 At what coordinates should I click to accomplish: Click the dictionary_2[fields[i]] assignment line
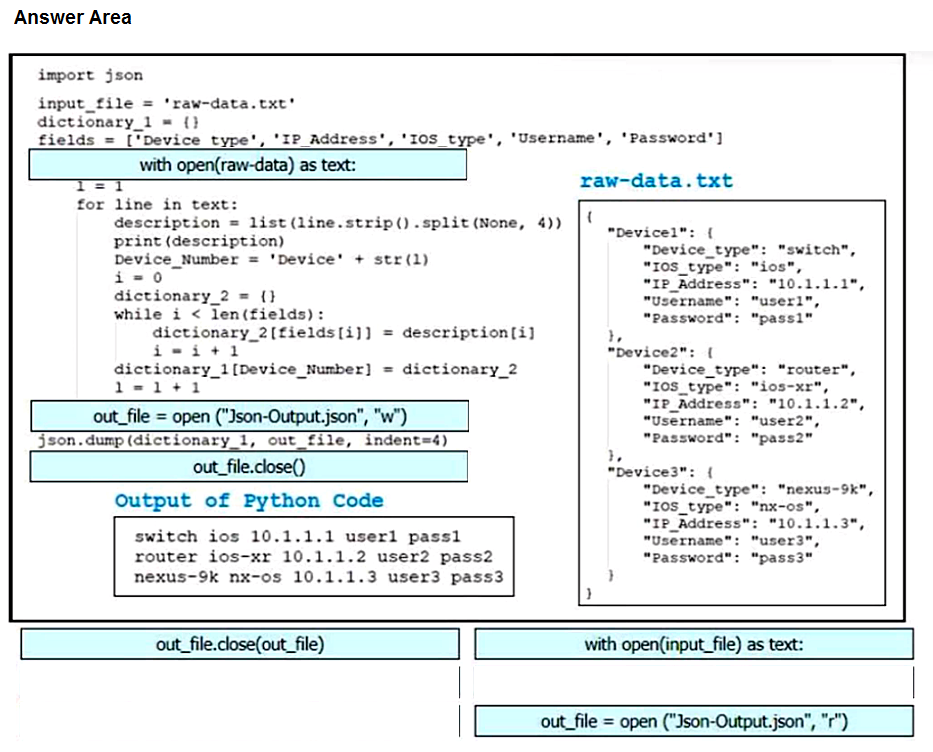(x=343, y=333)
